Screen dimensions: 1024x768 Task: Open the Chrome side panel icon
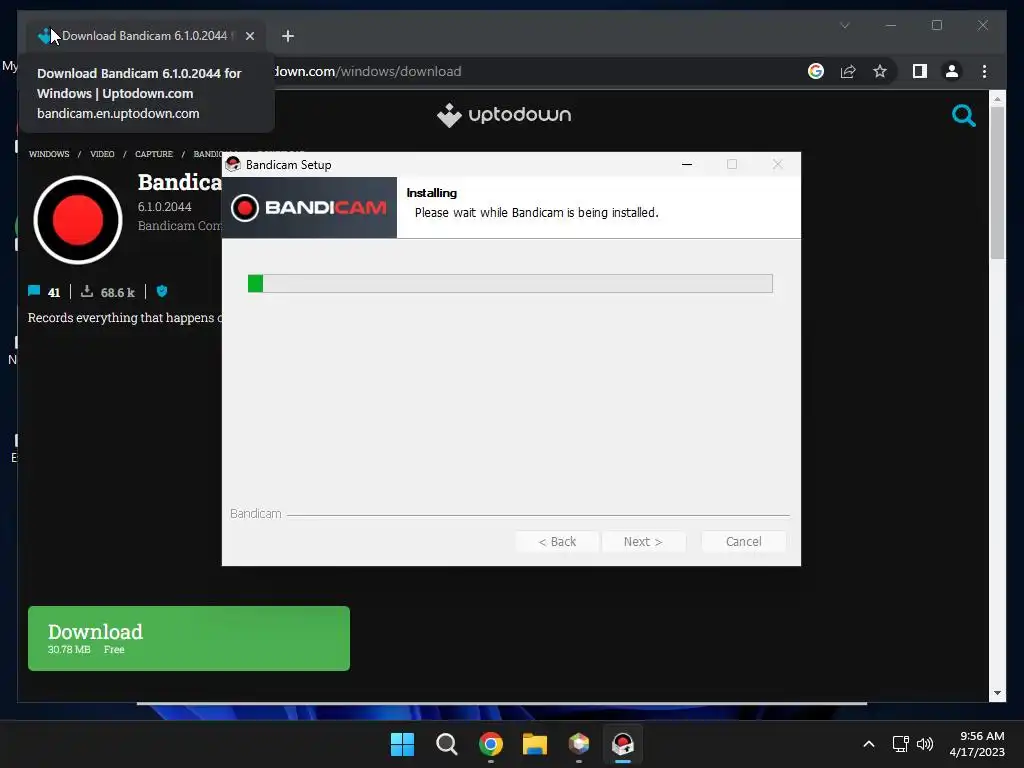click(920, 71)
